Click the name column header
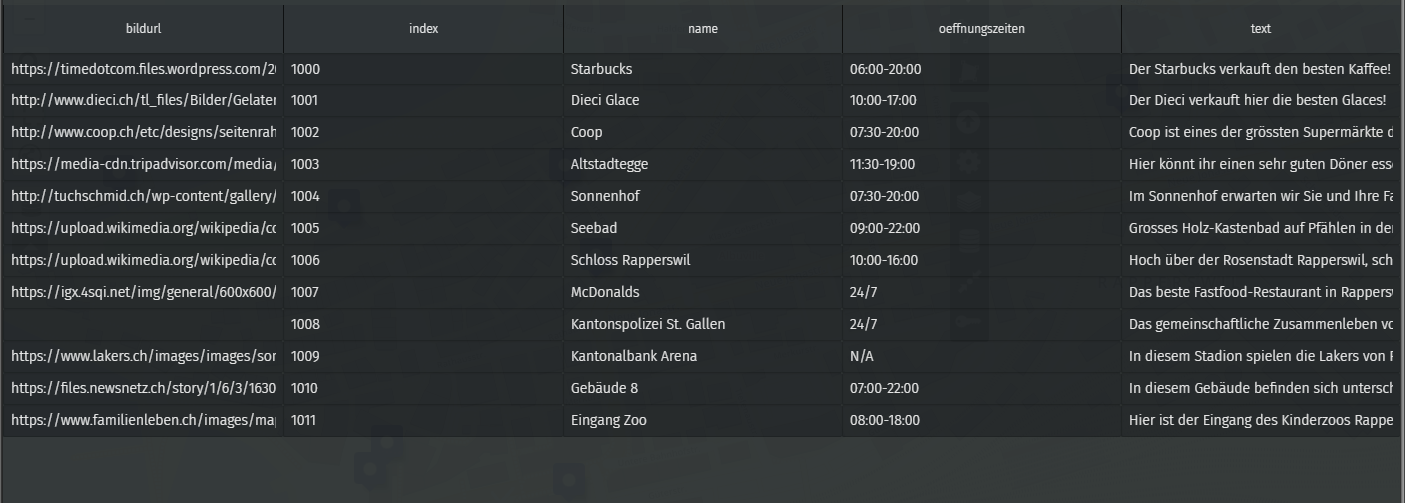The image size is (1405, 503). 702,29
